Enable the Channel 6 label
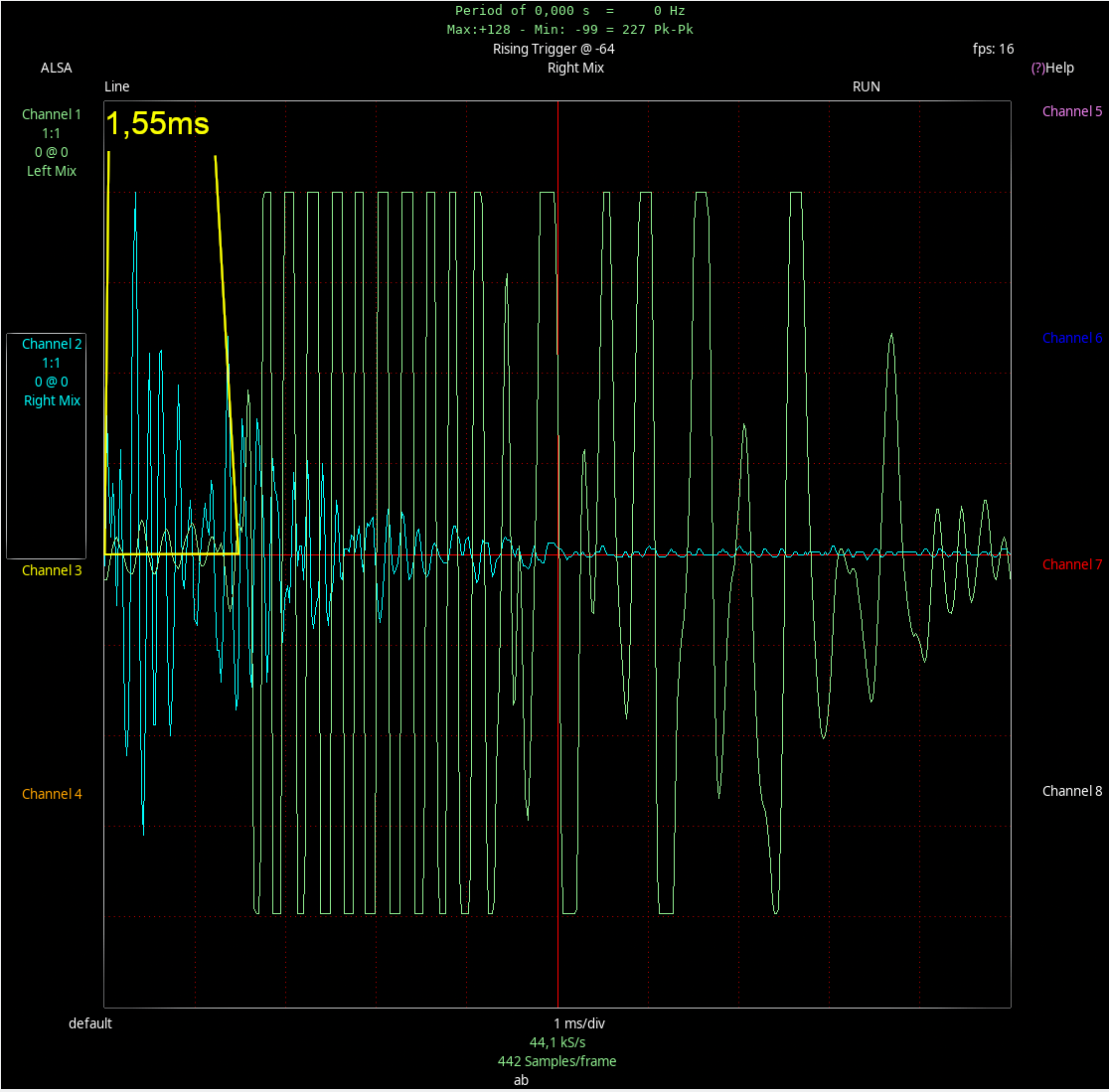1109x1092 pixels. tap(1072, 338)
